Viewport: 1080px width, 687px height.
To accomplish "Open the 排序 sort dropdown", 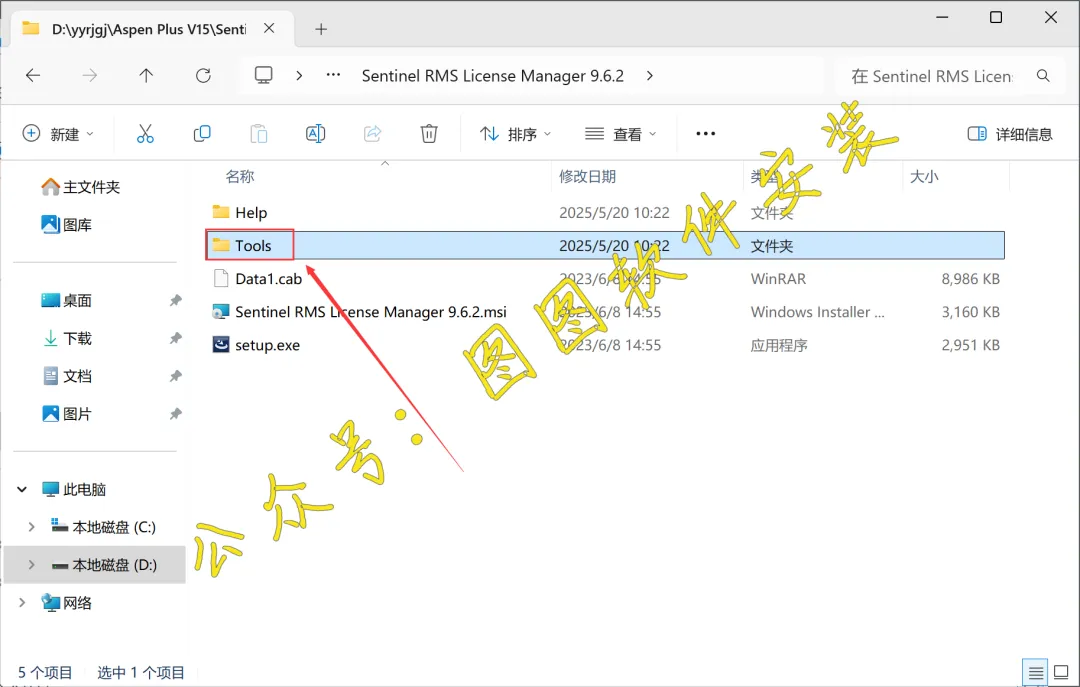I will coord(515,134).
